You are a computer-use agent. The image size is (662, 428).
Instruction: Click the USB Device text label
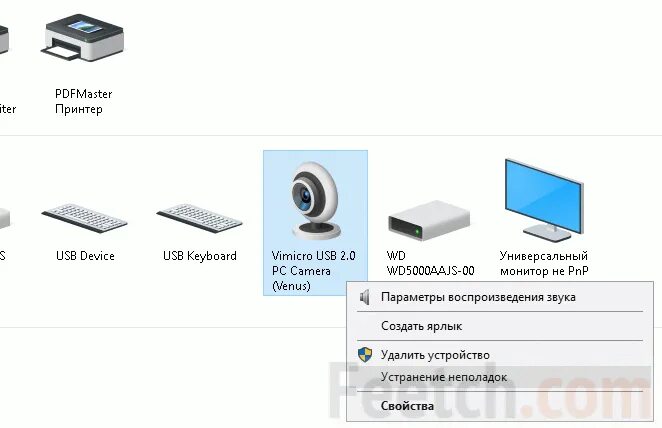[x=85, y=256]
